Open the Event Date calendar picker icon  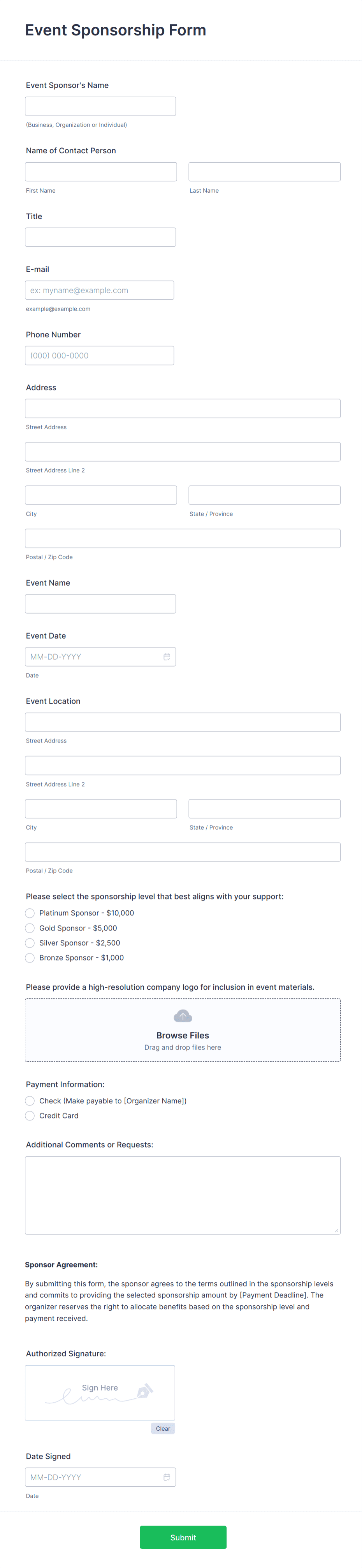tap(166, 657)
